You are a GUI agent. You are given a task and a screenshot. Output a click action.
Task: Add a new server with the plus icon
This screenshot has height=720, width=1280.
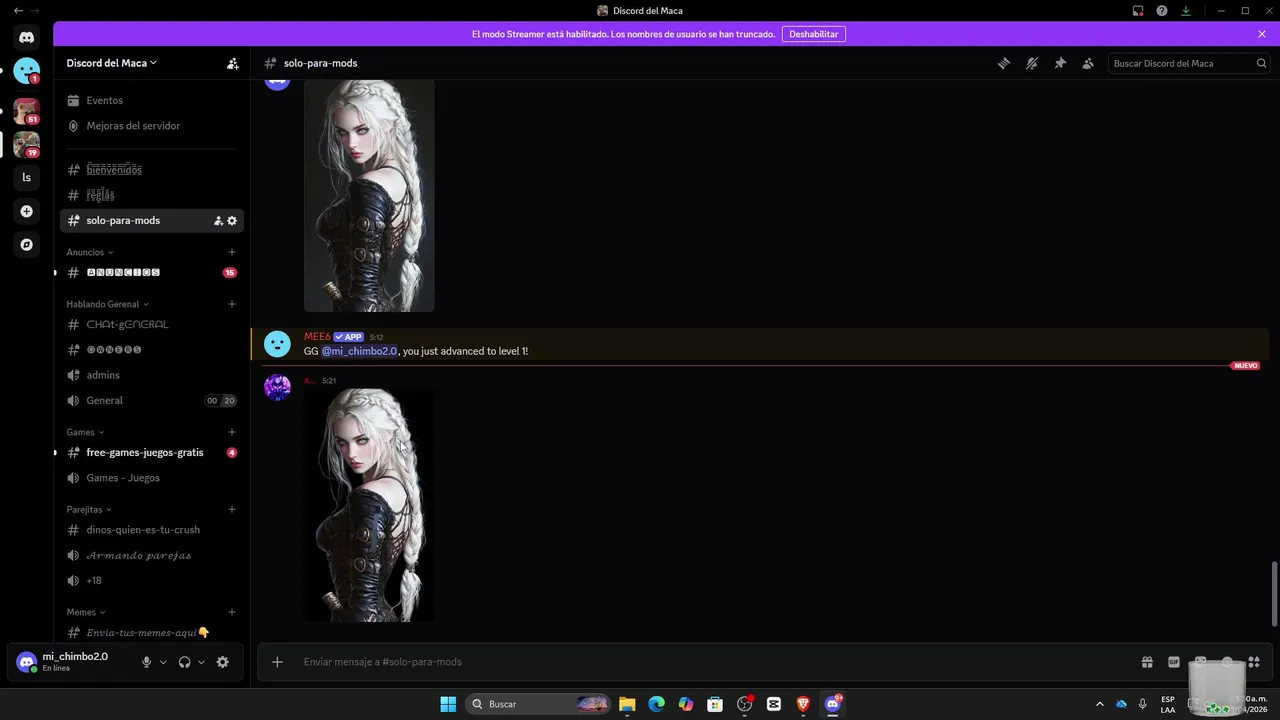[27, 211]
